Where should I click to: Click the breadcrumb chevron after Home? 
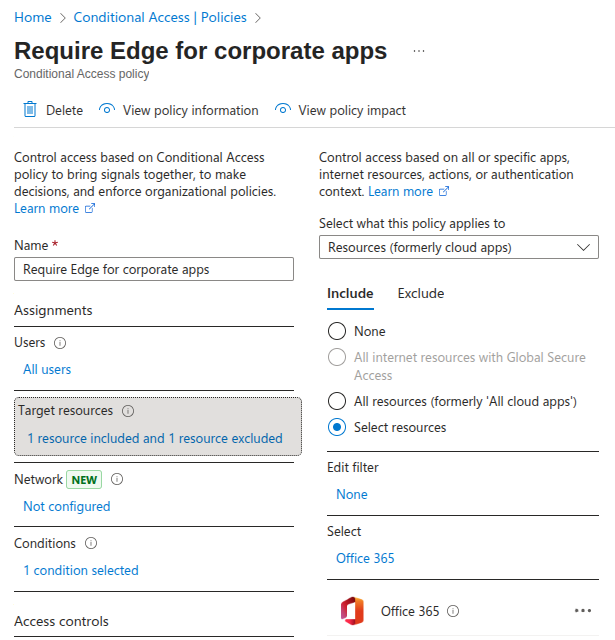(62, 18)
